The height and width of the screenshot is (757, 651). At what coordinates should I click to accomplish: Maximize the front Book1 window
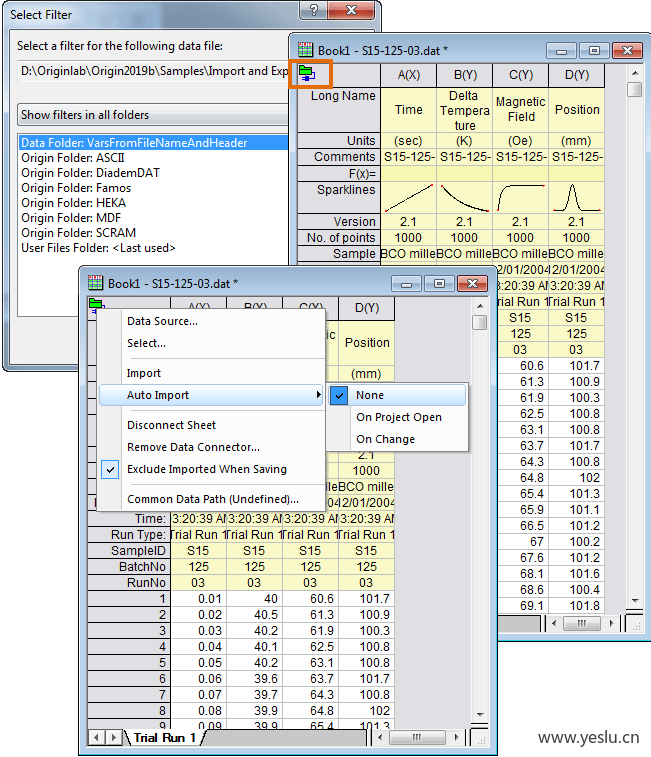[x=439, y=283]
